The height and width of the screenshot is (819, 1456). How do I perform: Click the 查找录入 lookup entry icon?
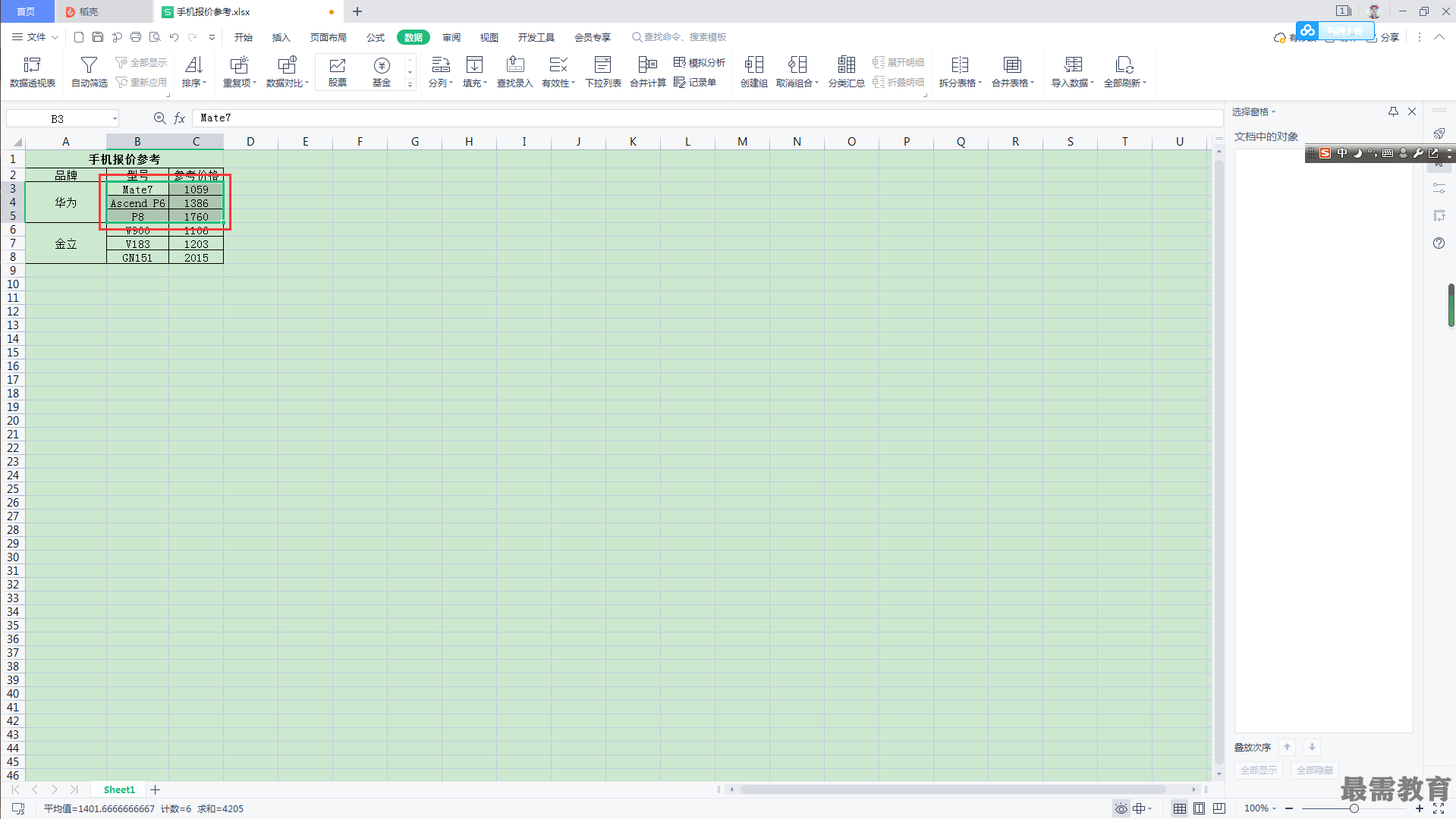coord(515,72)
